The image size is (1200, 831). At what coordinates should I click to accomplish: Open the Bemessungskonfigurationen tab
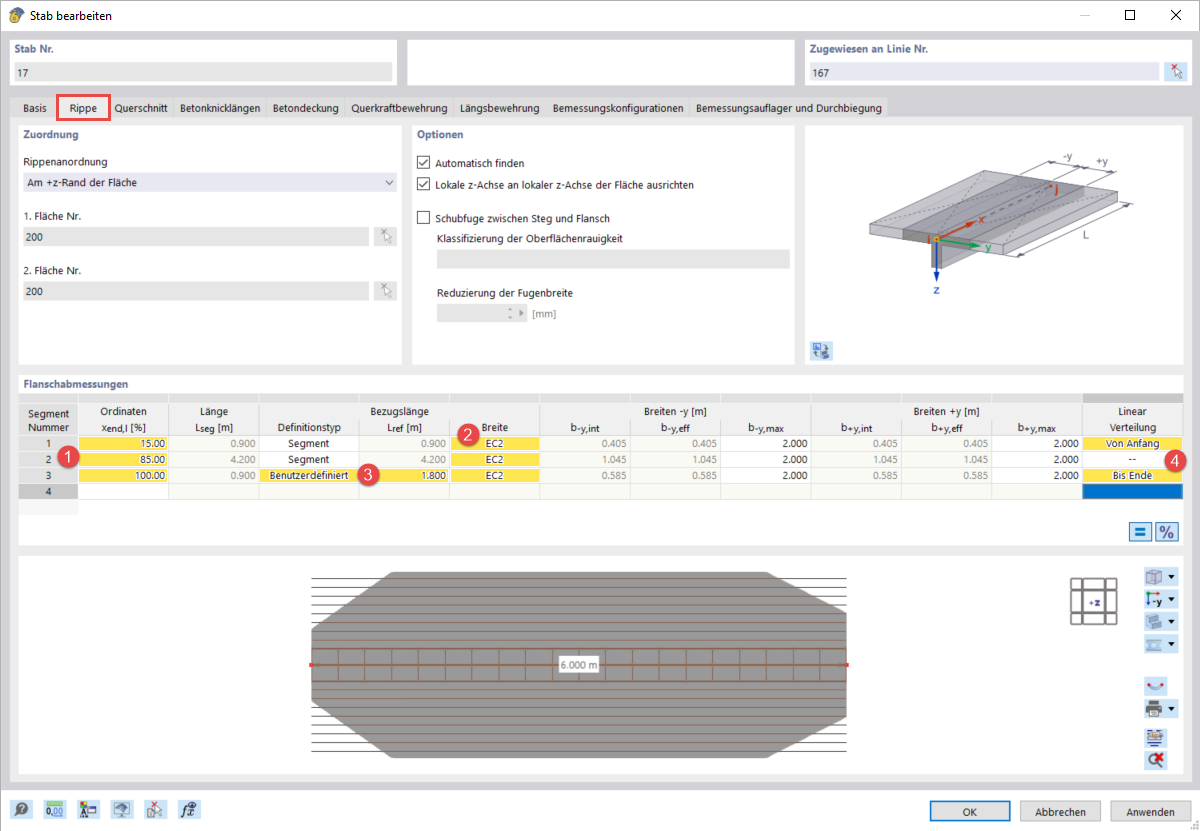pyautogui.click(x=618, y=108)
